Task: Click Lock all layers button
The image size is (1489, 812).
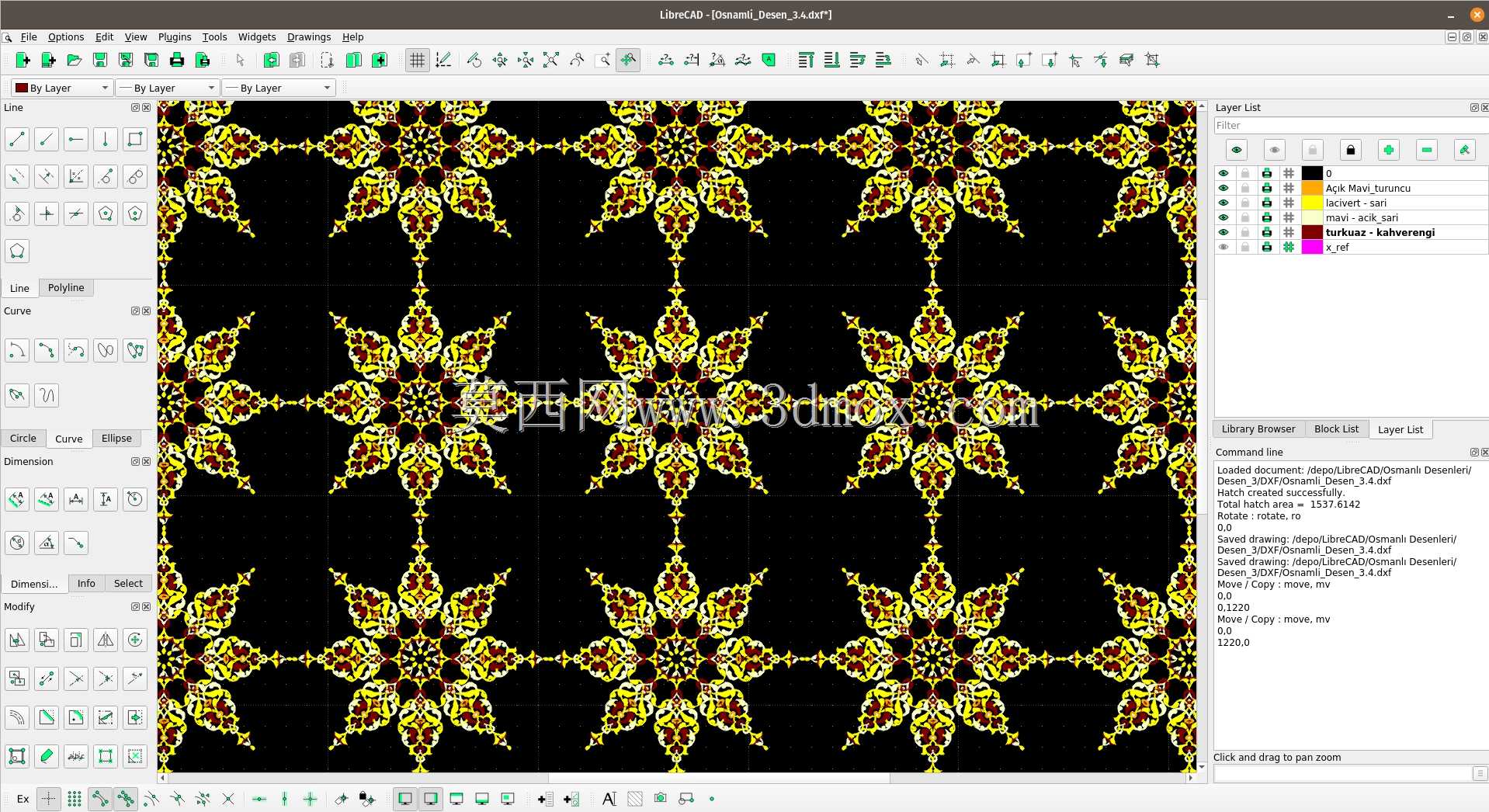Action: (1351, 150)
